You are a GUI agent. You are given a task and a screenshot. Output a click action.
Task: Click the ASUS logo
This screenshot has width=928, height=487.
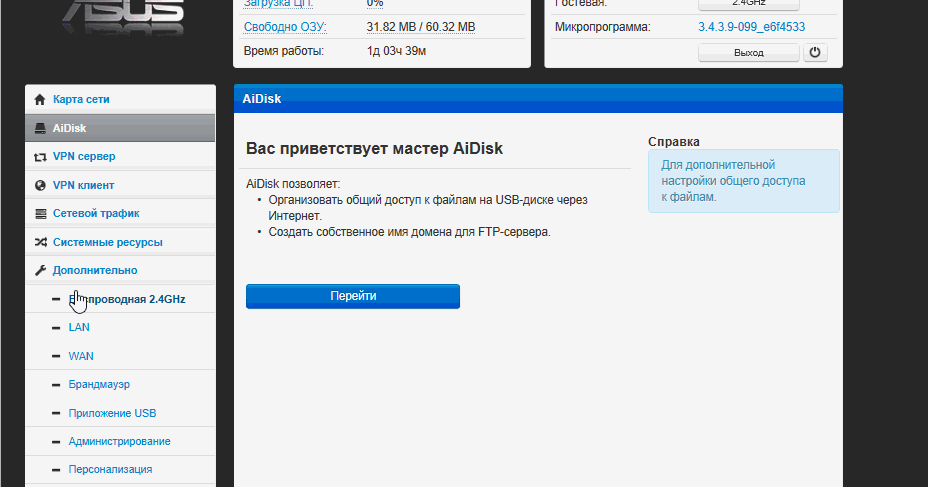(x=124, y=17)
